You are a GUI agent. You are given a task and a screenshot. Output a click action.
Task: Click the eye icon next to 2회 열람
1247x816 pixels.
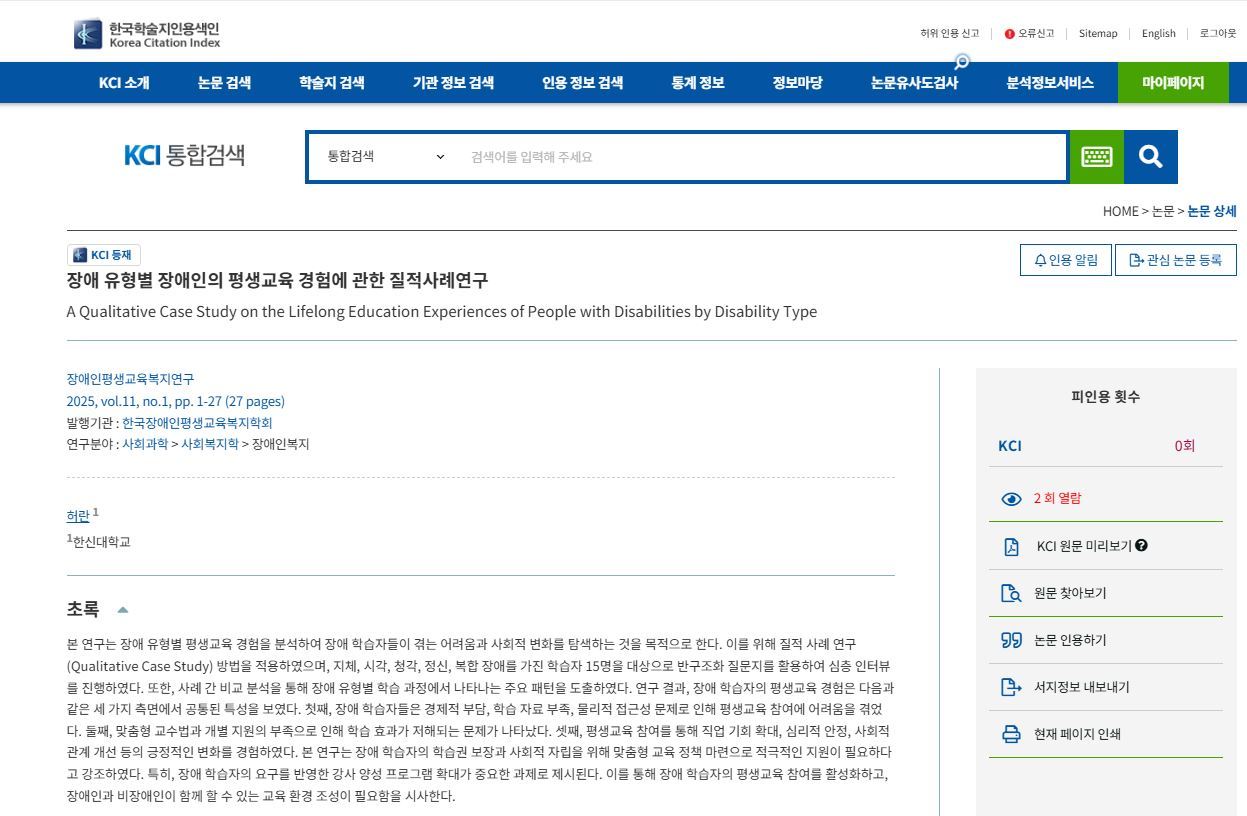1011,499
